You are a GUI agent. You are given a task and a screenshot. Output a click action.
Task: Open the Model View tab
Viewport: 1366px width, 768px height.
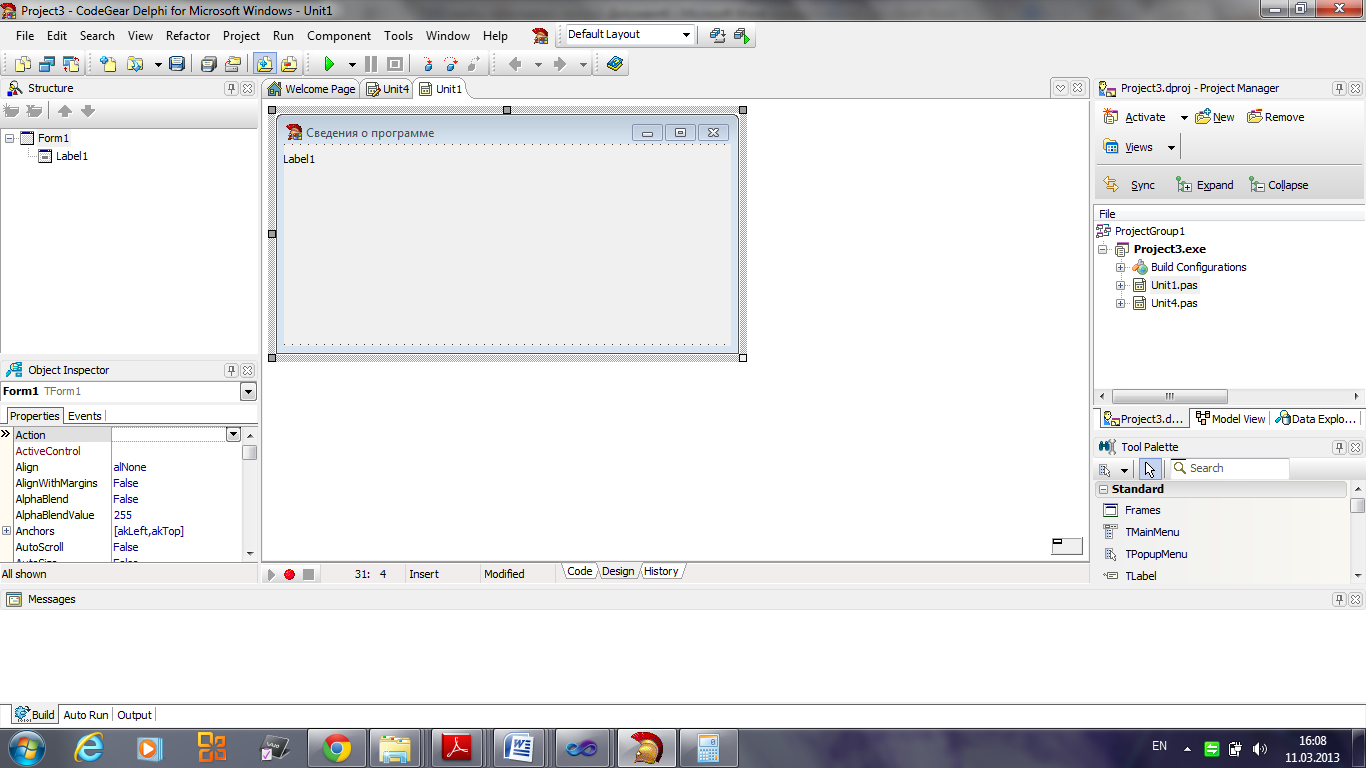click(x=1230, y=419)
